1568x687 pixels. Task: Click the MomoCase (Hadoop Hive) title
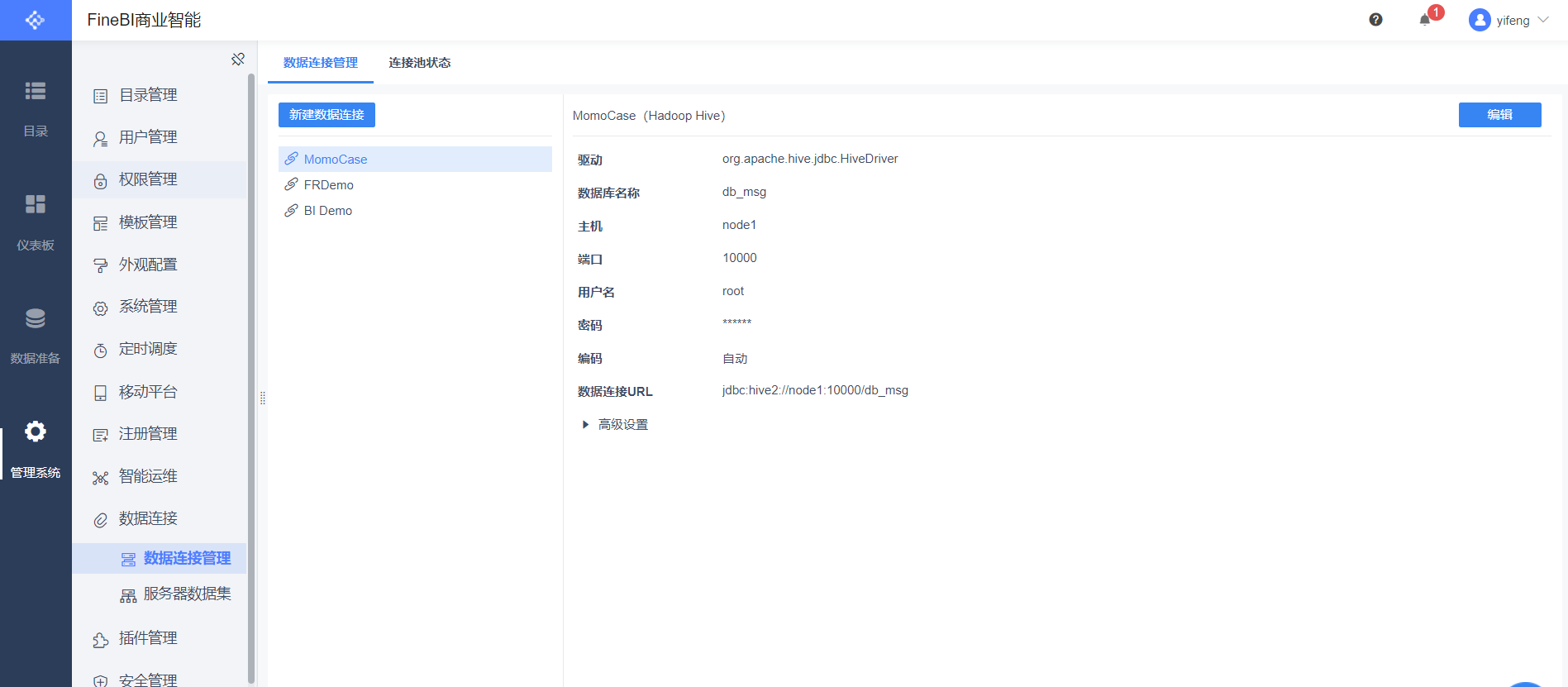point(649,116)
